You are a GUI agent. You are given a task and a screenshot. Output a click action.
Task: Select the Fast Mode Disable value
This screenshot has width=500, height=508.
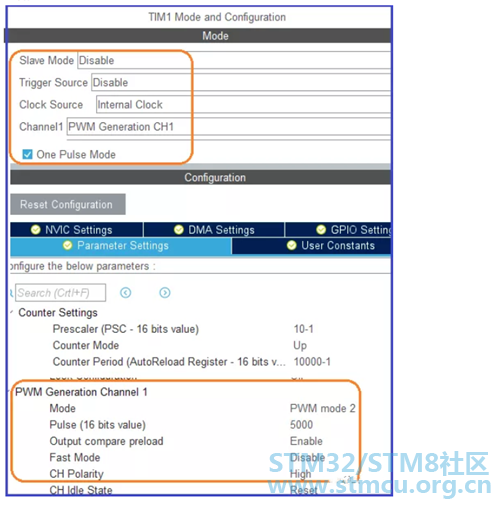click(x=307, y=457)
